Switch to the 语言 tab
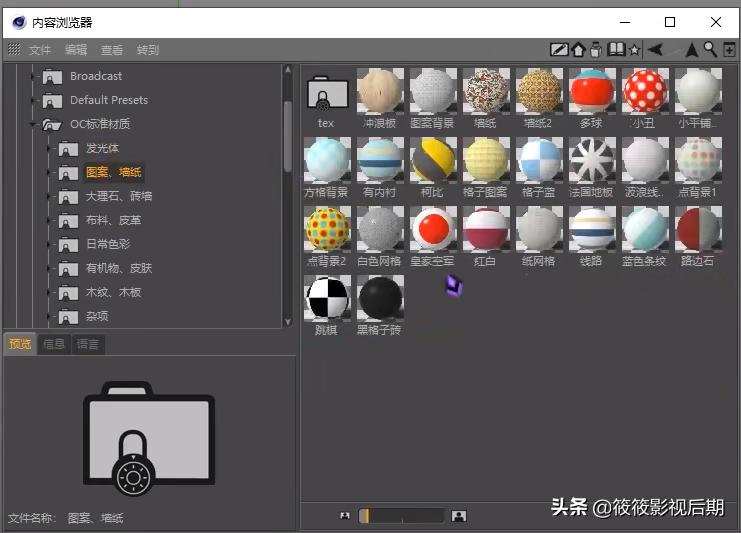Viewport: 741px width, 533px height. click(88, 344)
